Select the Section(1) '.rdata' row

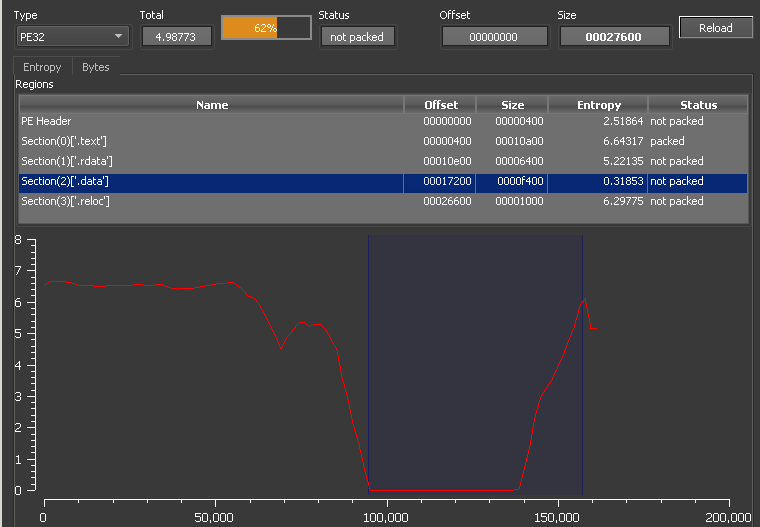point(210,161)
